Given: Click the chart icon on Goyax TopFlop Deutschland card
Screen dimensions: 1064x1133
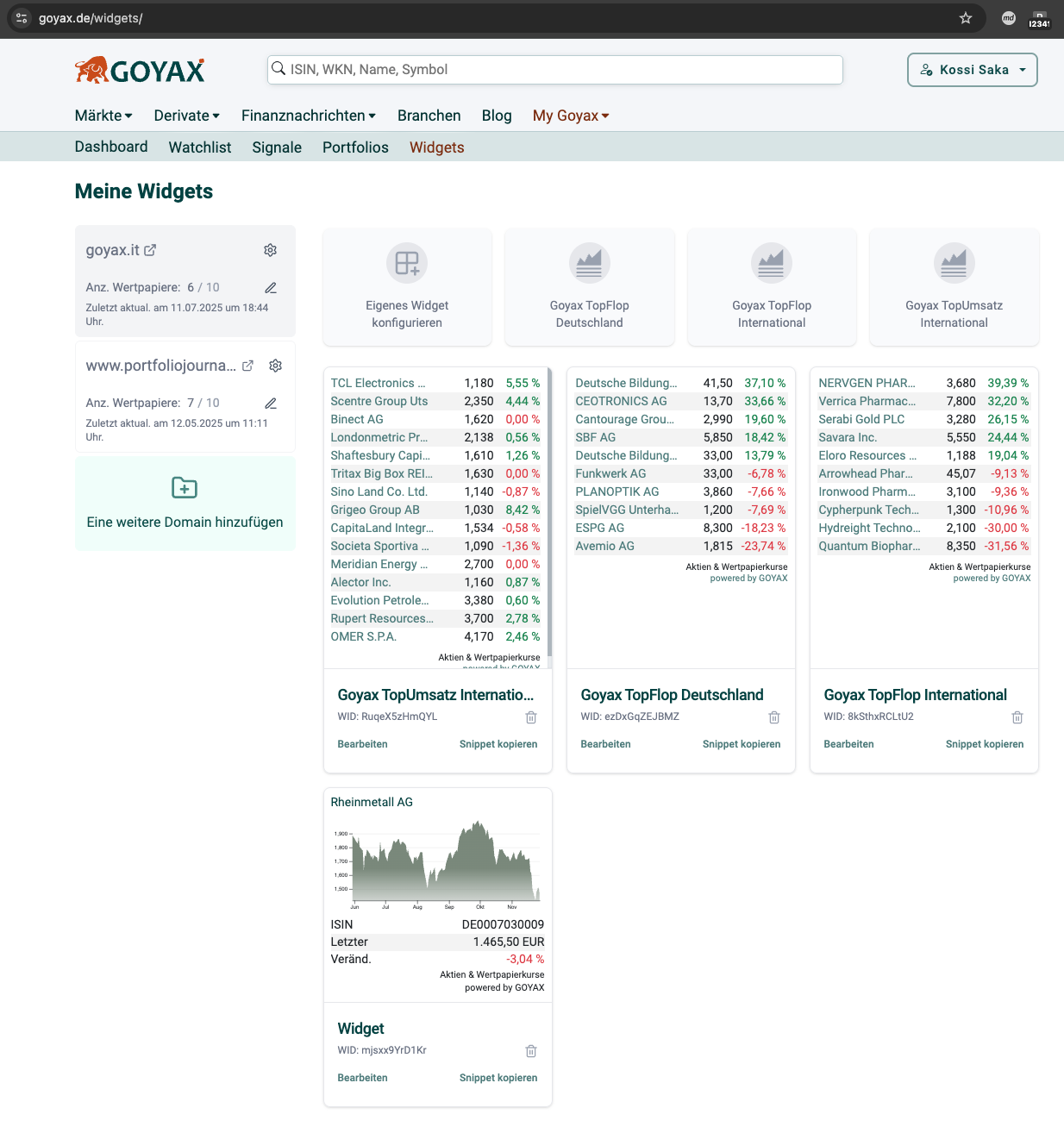Looking at the screenshot, I should coord(589,263).
